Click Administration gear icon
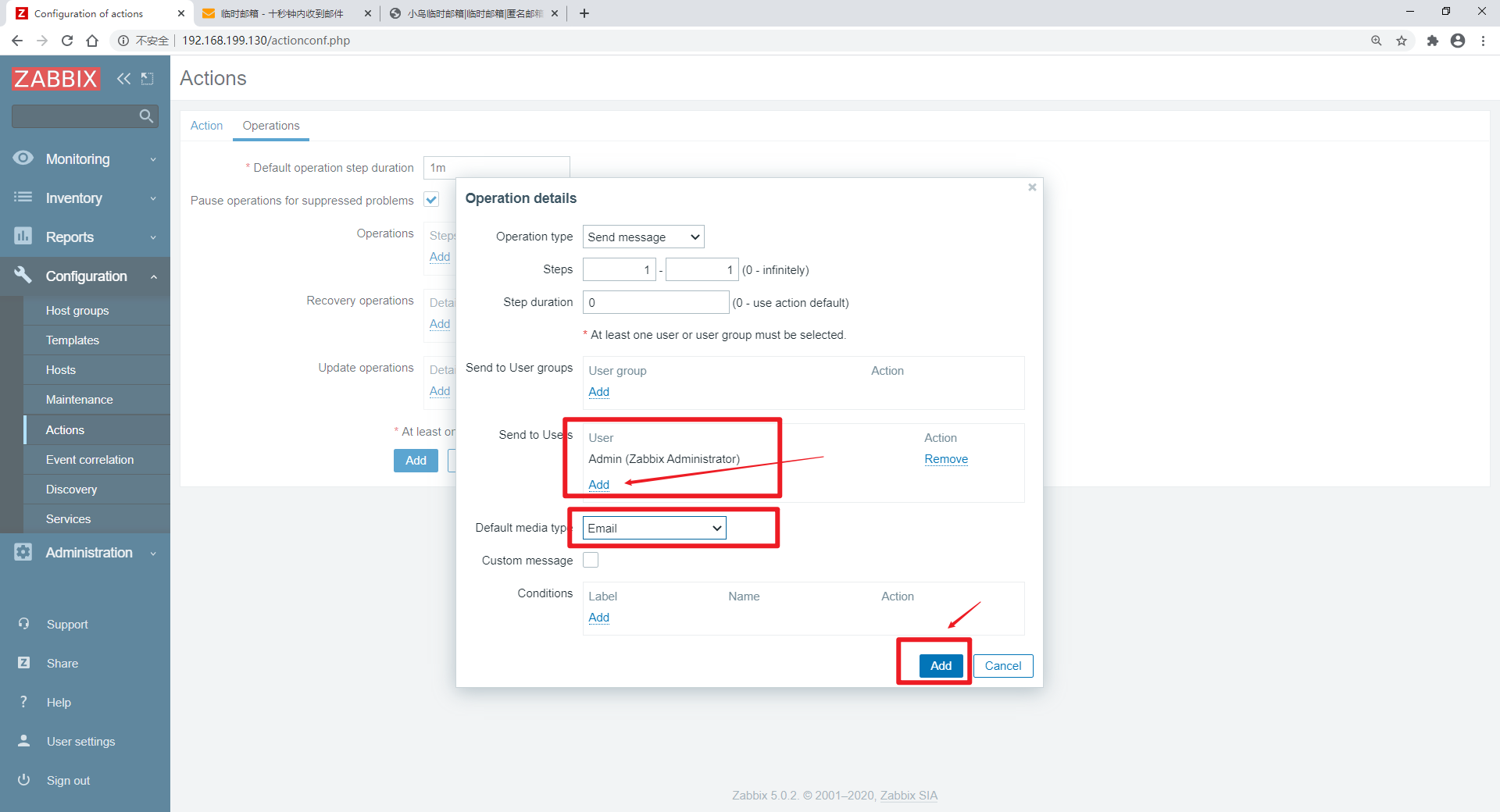Screen dimensions: 1500x812 pos(23,552)
